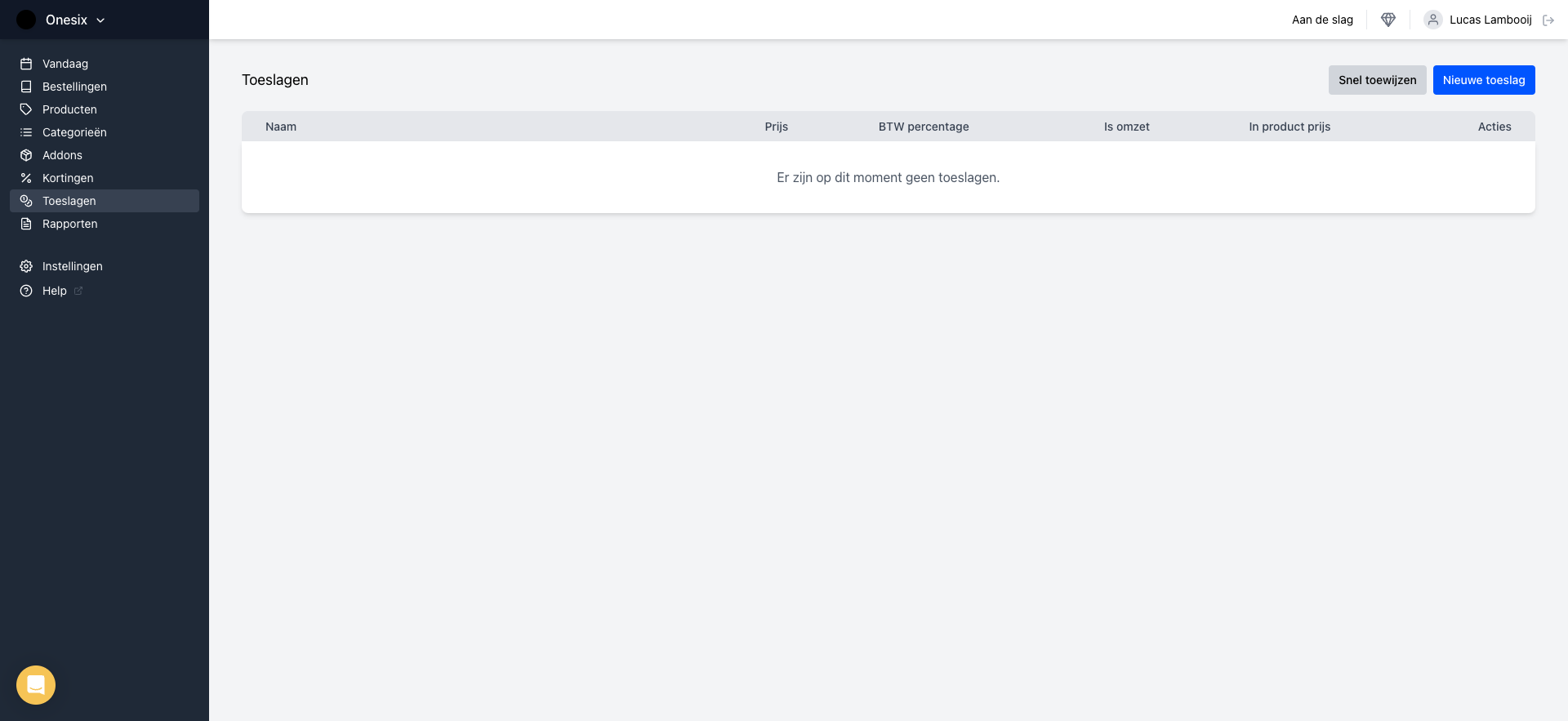The image size is (1568, 721).
Task: Open Rapporten
Action: 105,224
